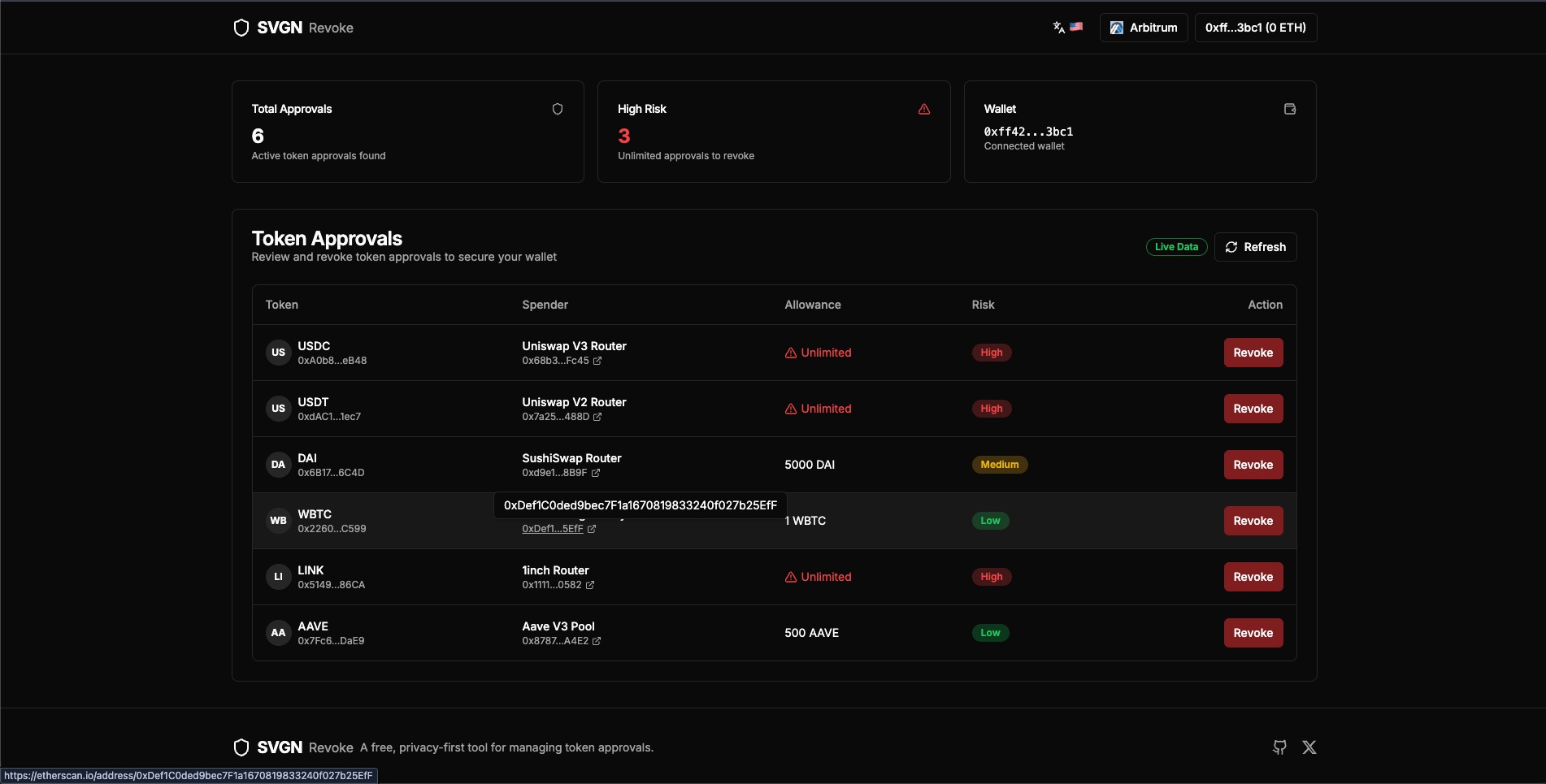Open the X icon in the footer
Screen dimensions: 1546x784
pyautogui.click(x=1309, y=747)
